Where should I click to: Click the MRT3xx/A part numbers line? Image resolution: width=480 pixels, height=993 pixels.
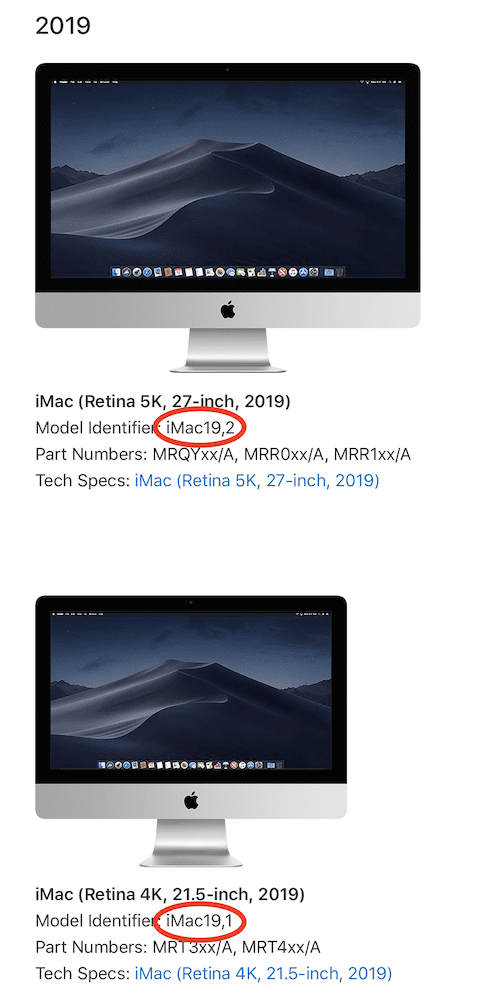click(178, 947)
